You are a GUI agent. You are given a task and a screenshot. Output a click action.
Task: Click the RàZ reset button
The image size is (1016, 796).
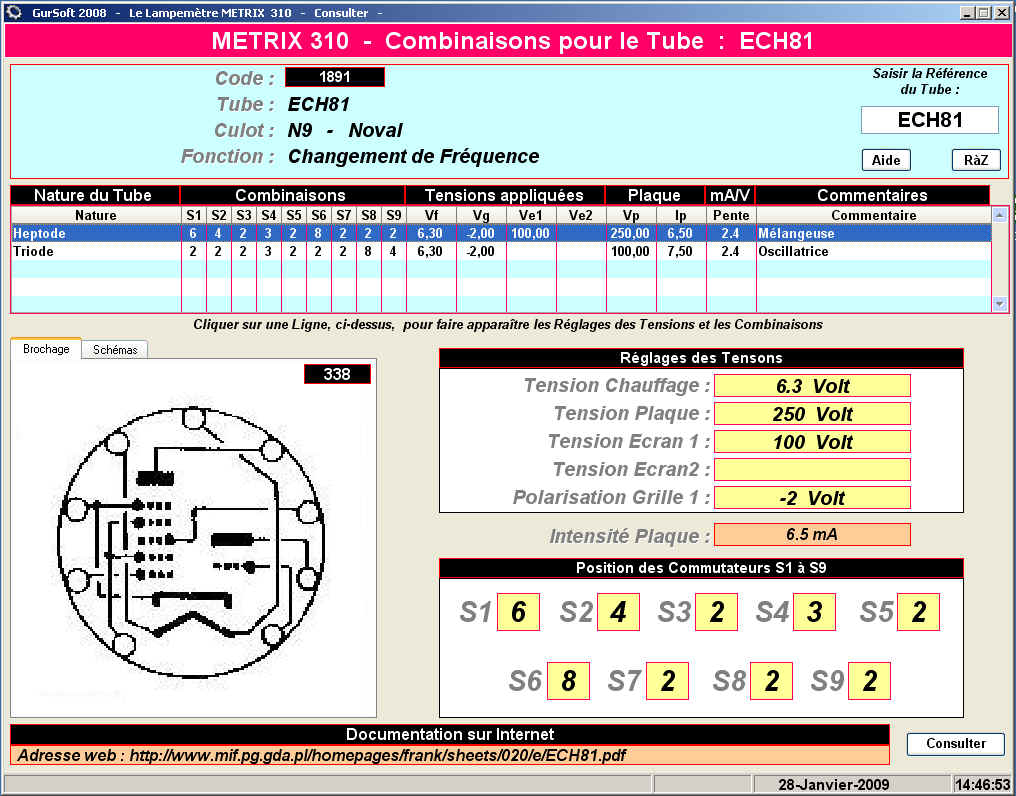976,160
